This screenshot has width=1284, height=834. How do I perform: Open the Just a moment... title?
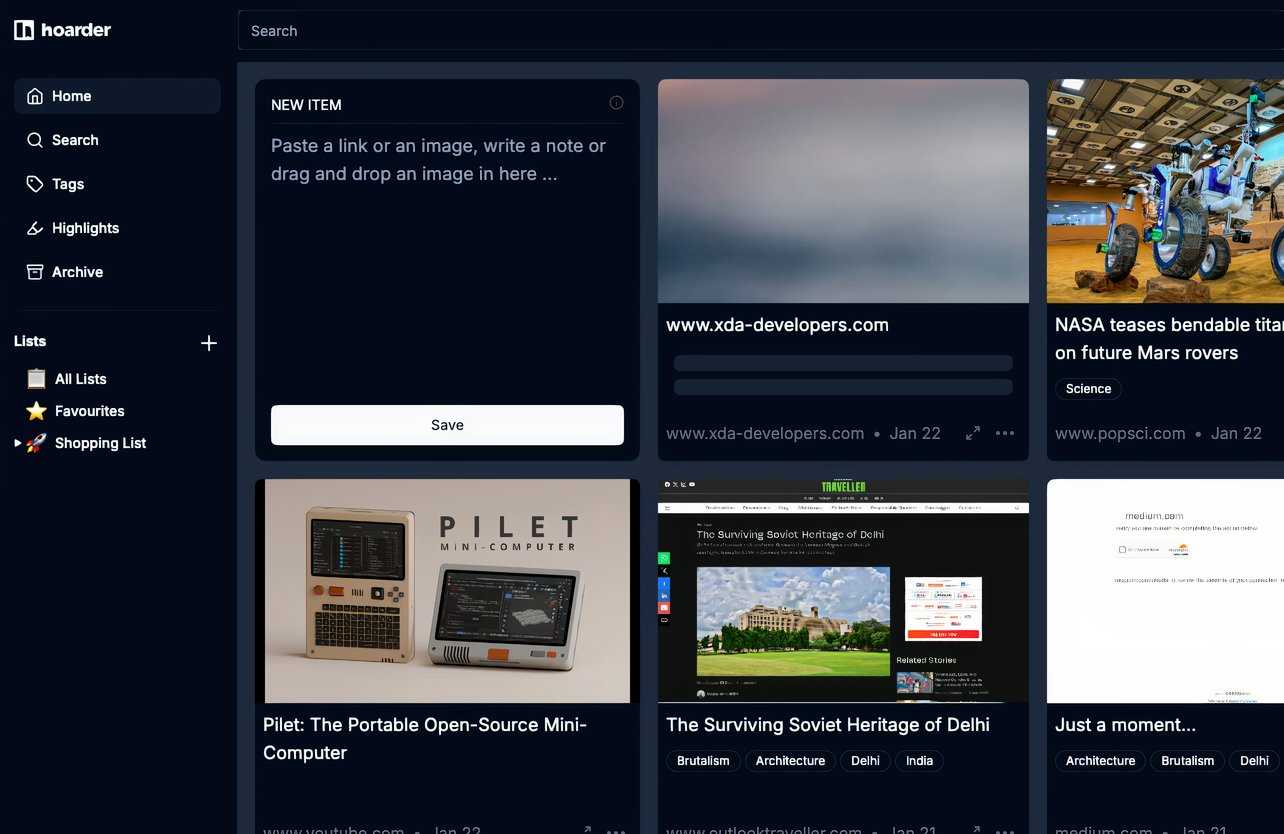(1125, 725)
